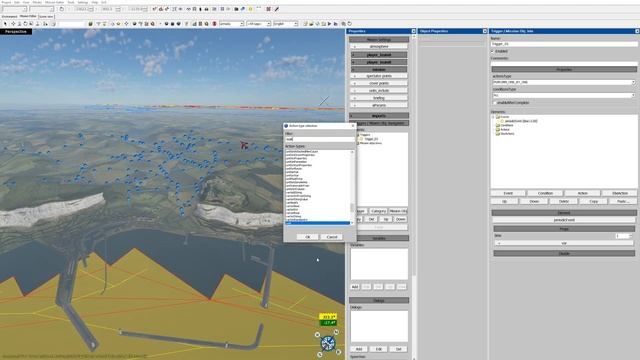Image resolution: width=640 pixels, height=360 pixels.
Task: Click the circular refresh icon at far right toolbar
Action: (349, 24)
